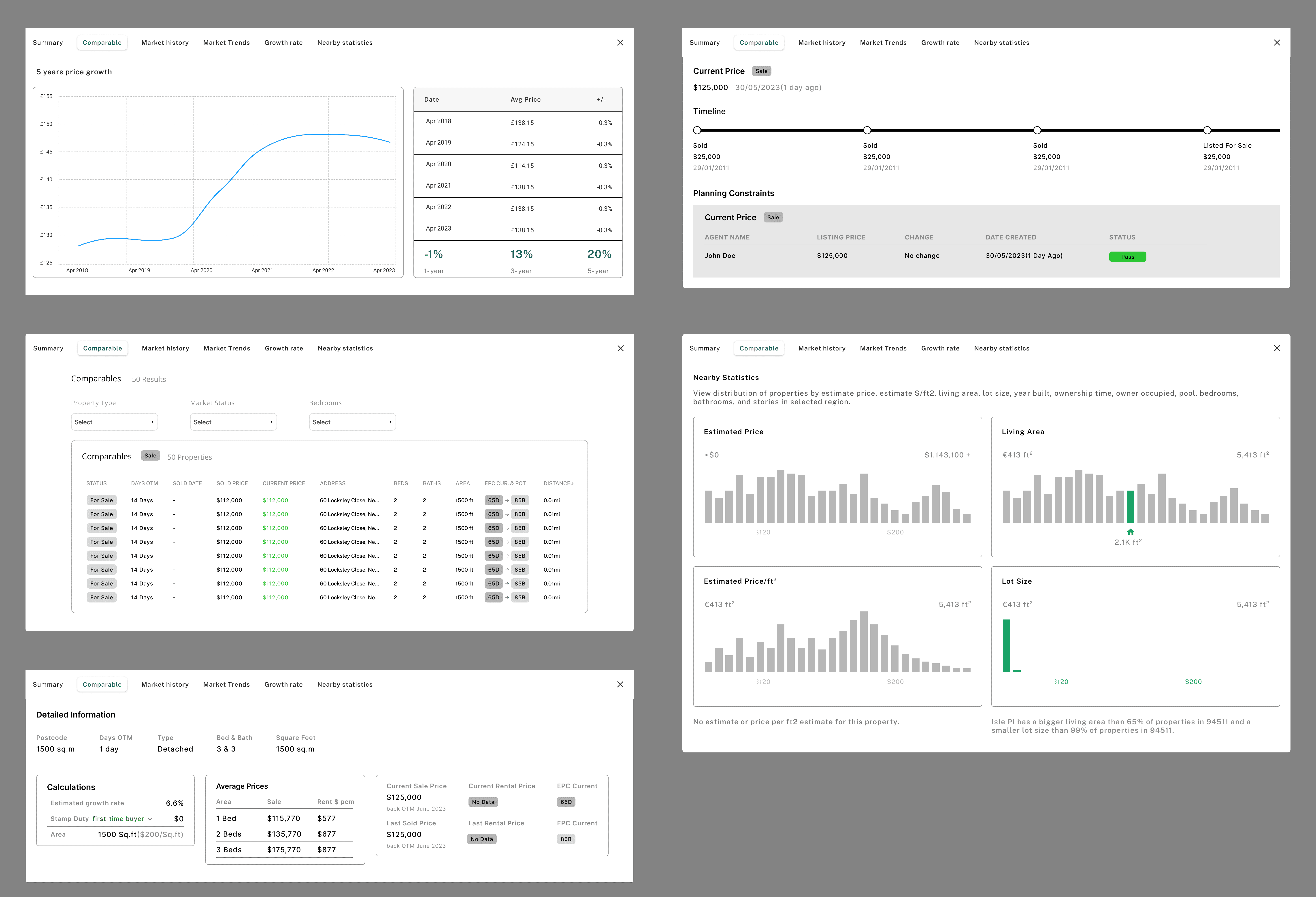Close the 5 years price growth panel
The image size is (1316, 897).
point(620,43)
